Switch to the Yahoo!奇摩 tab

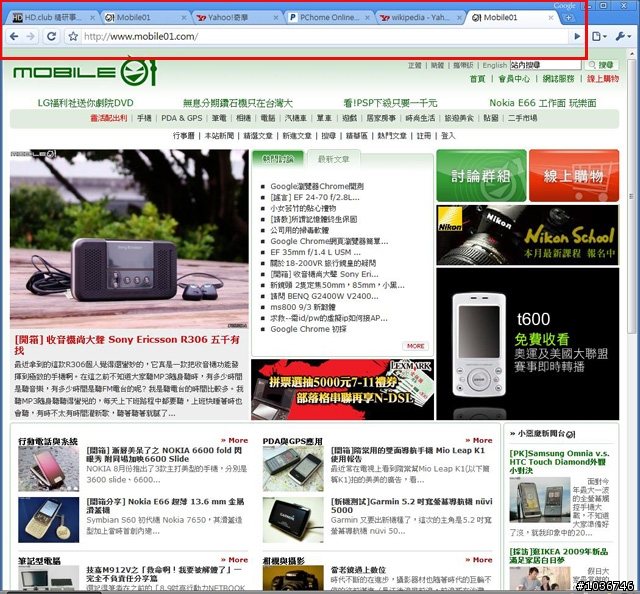(235, 18)
